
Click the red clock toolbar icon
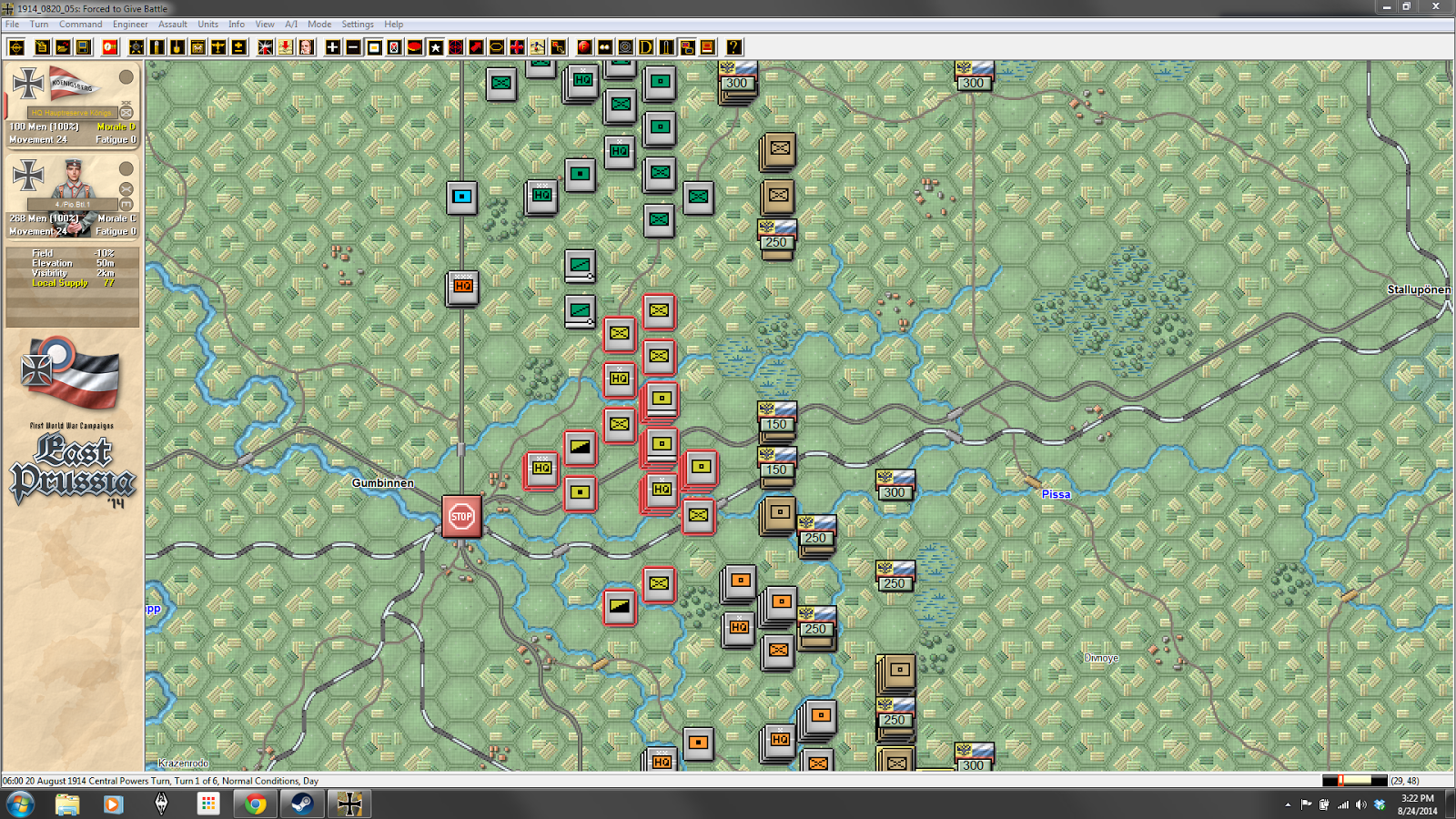(x=110, y=47)
